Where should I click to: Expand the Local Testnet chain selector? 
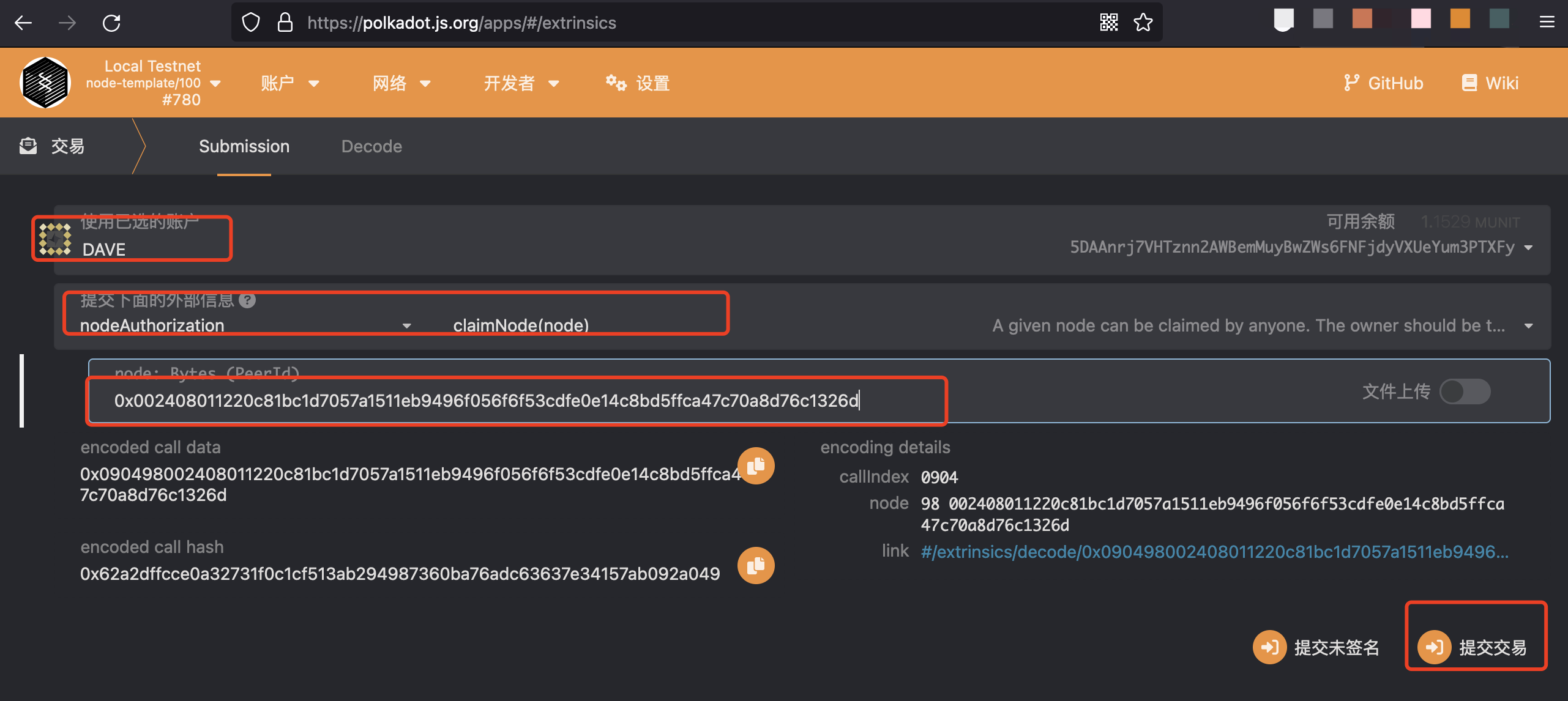tap(152, 83)
